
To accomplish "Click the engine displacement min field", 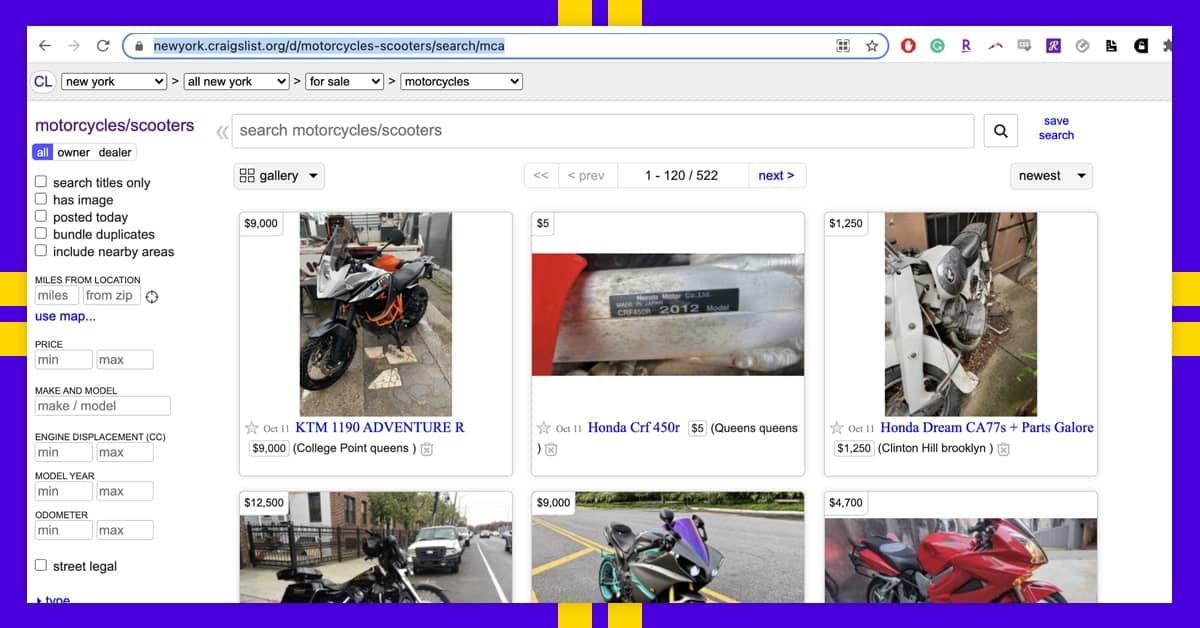I will 63,453.
